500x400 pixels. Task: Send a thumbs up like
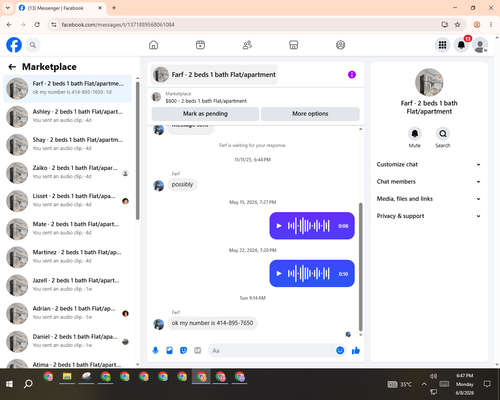356,350
